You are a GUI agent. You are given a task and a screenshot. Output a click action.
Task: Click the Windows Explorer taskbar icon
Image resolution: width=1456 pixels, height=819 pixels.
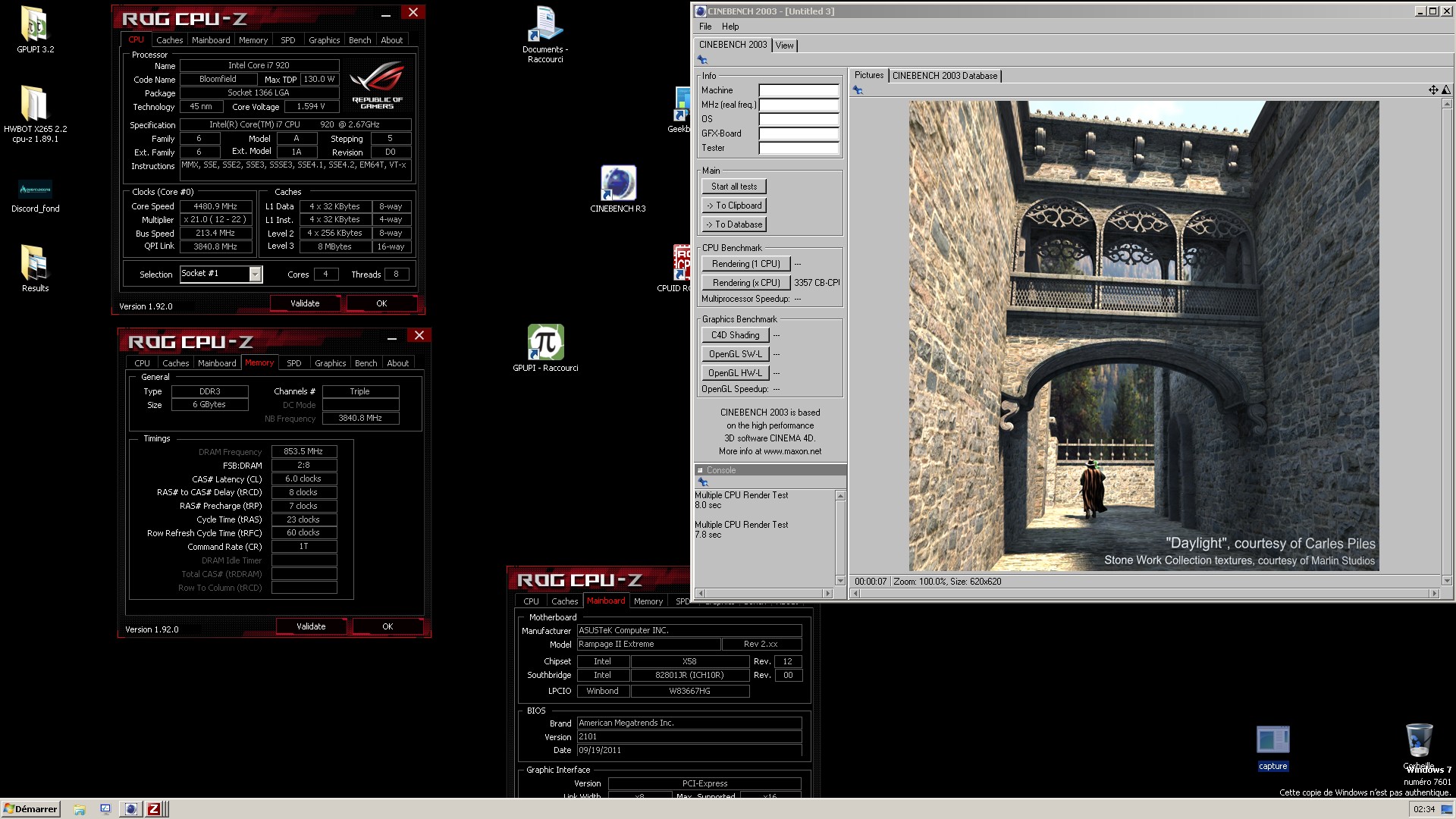79,809
